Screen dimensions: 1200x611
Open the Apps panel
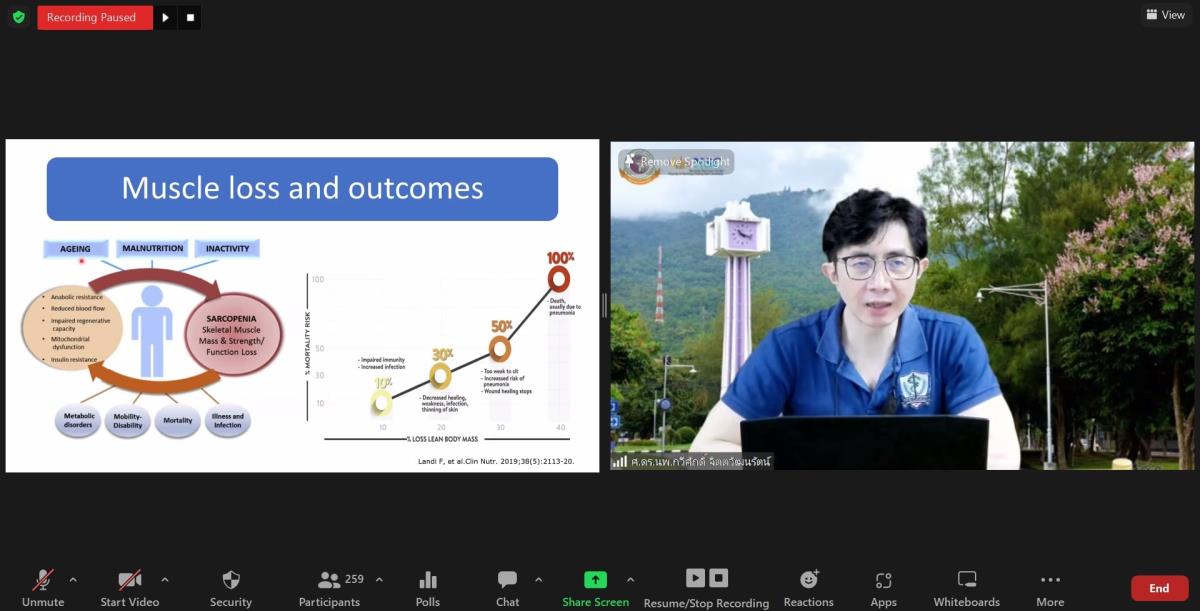point(884,587)
